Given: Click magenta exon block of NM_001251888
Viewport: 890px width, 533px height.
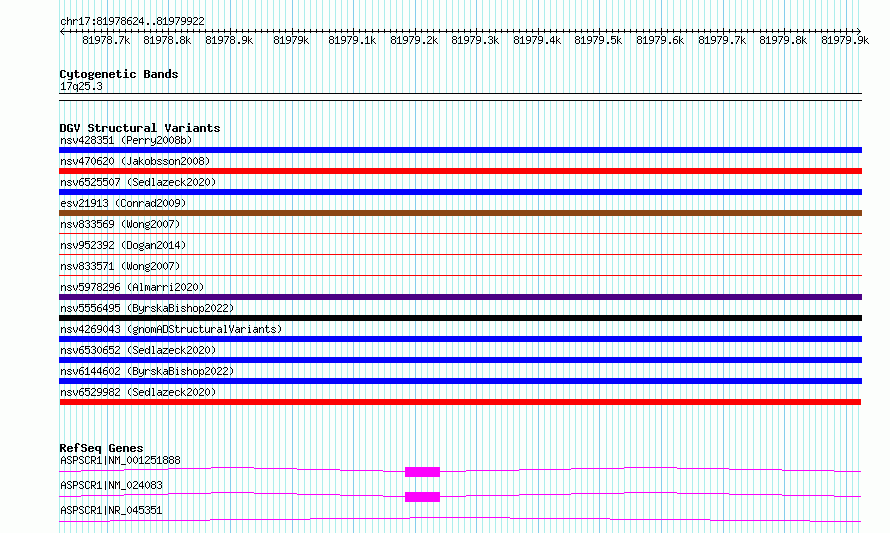Looking at the screenshot, I should coord(422,472).
